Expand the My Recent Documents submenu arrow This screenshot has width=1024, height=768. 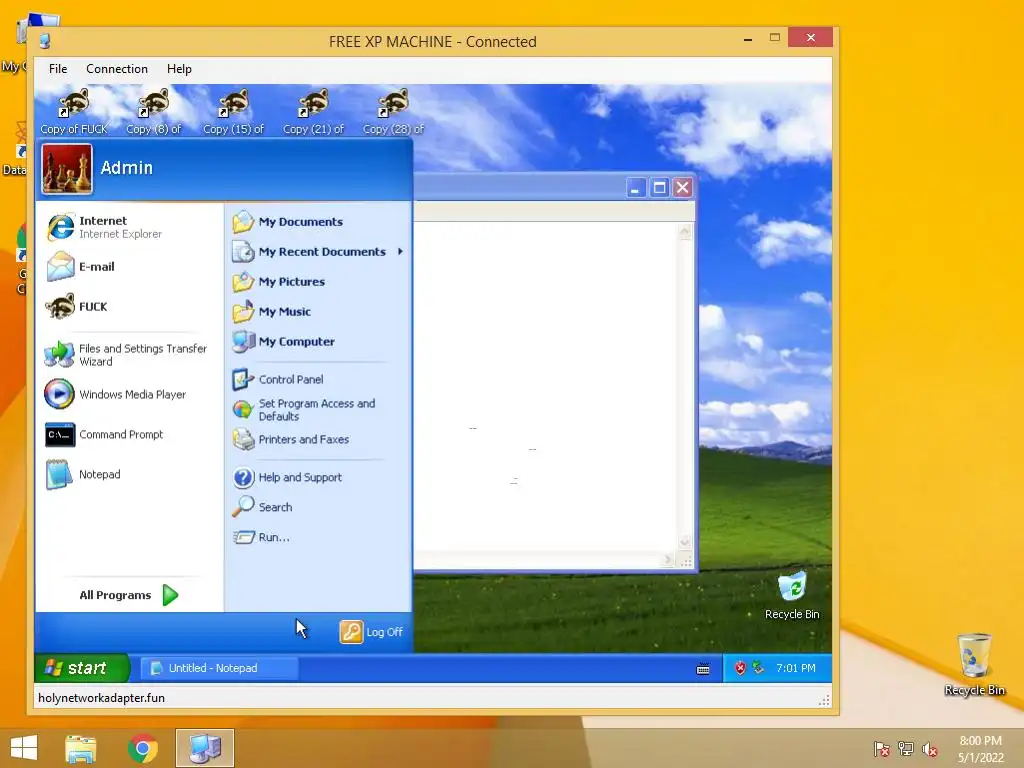click(400, 251)
